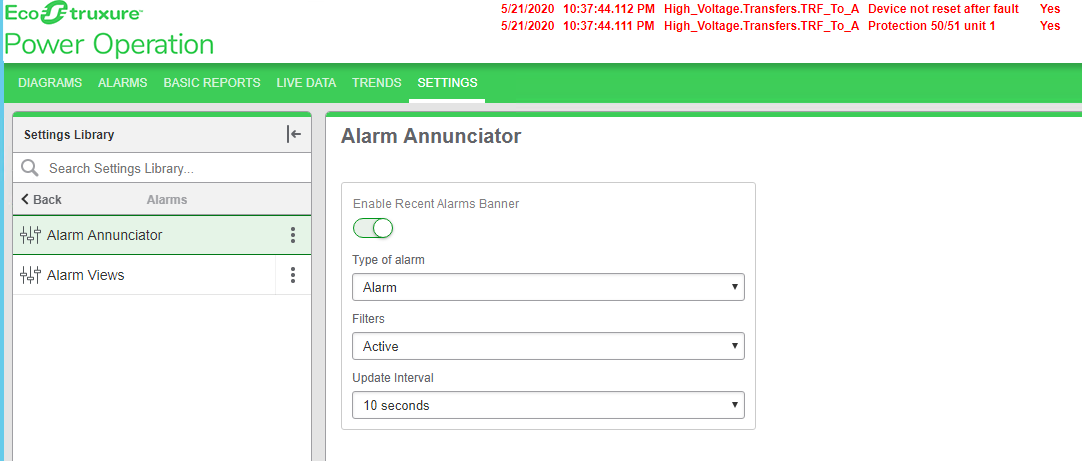Open the Type of alarm dropdown
Image resolution: width=1082 pixels, height=461 pixels.
coord(548,287)
